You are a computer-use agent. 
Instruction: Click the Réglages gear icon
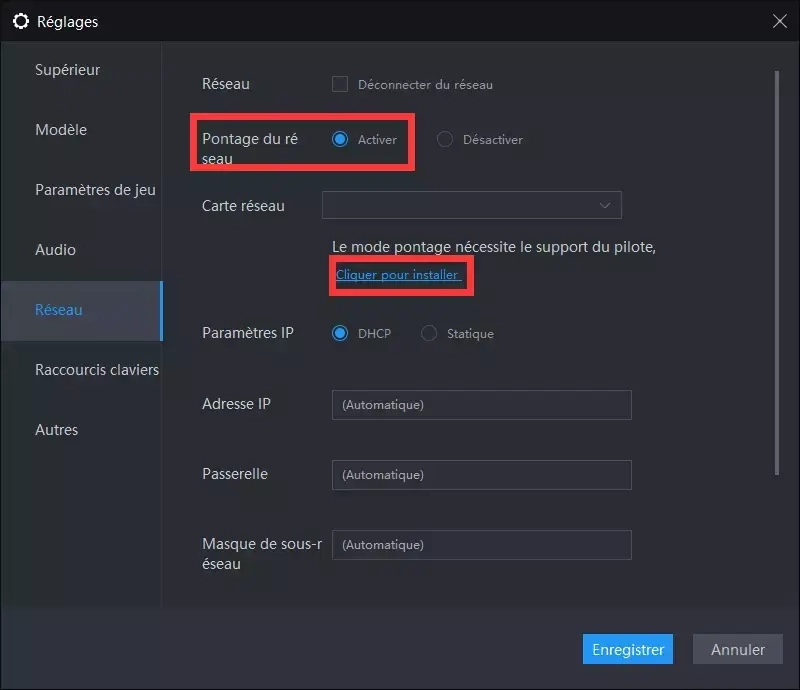point(20,21)
